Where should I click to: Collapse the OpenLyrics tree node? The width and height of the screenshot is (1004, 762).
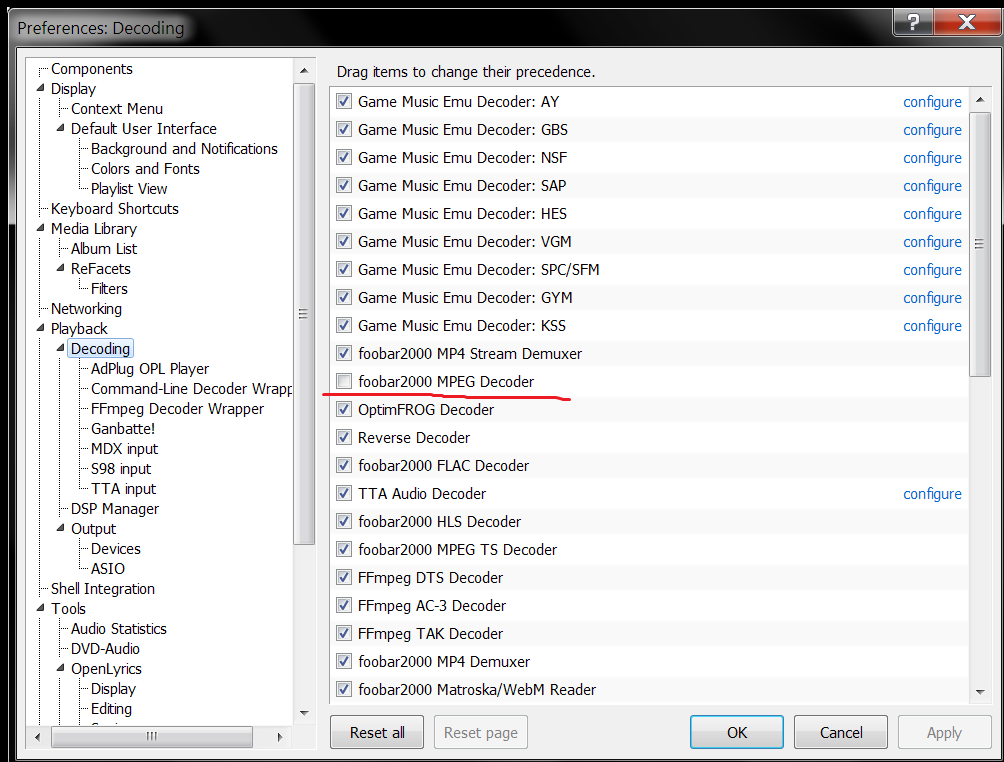pyautogui.click(x=61, y=667)
